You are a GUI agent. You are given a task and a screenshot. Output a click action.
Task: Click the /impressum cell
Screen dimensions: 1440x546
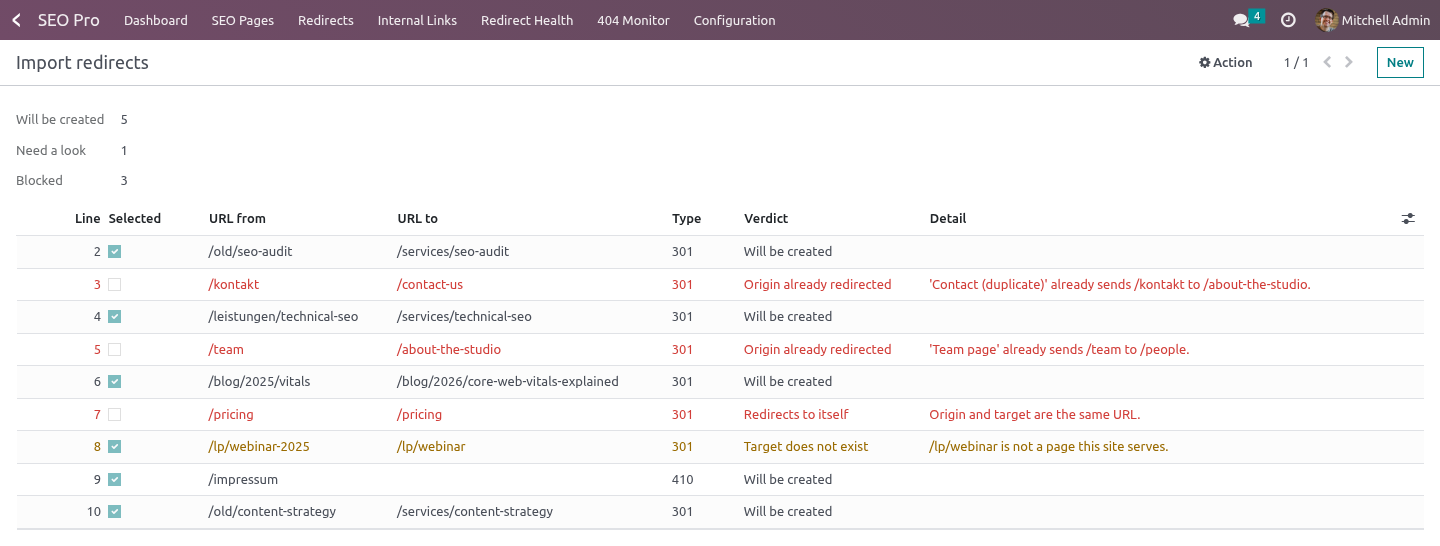[x=243, y=480]
